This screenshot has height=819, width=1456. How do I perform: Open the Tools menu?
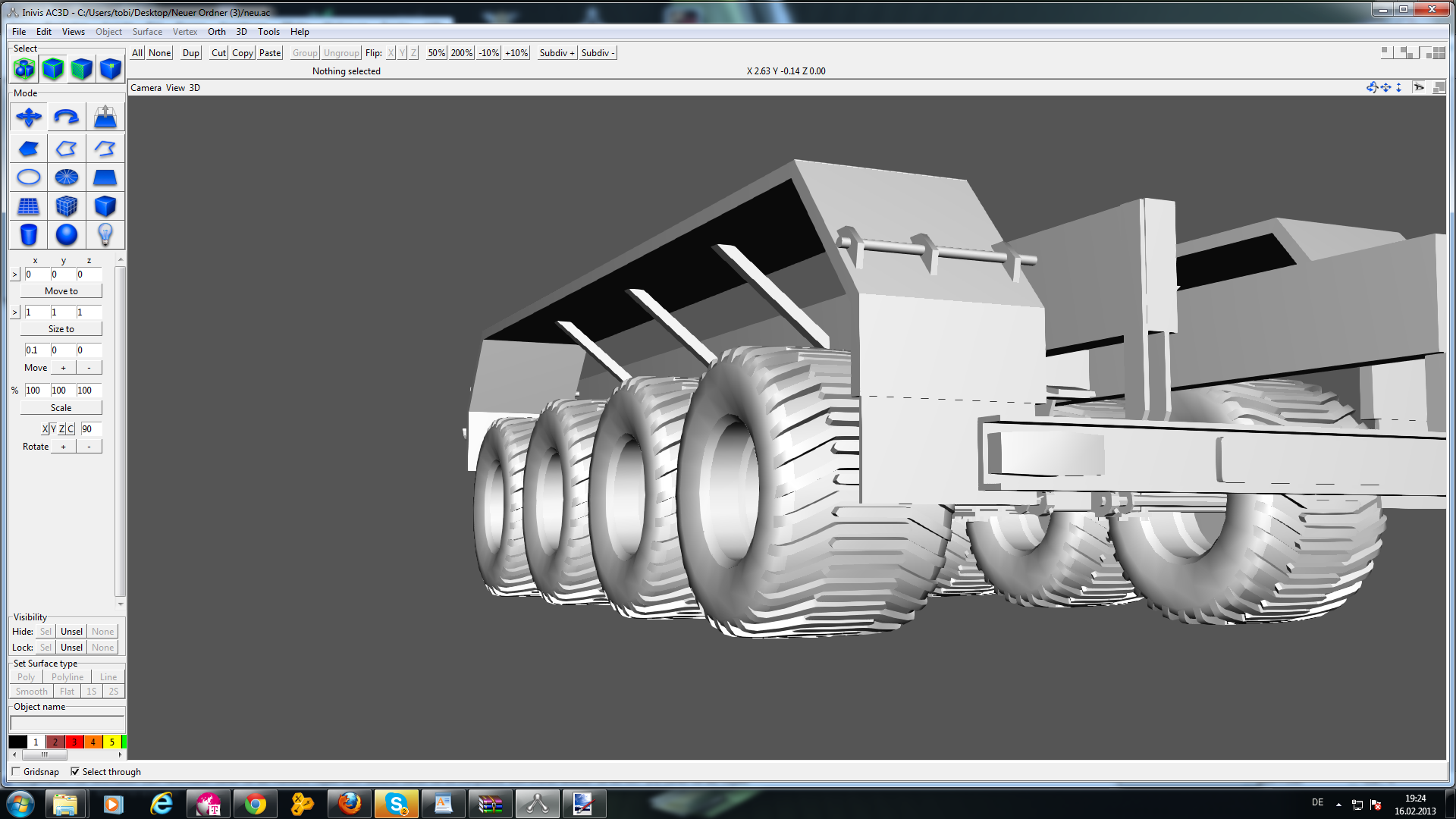coord(268,32)
